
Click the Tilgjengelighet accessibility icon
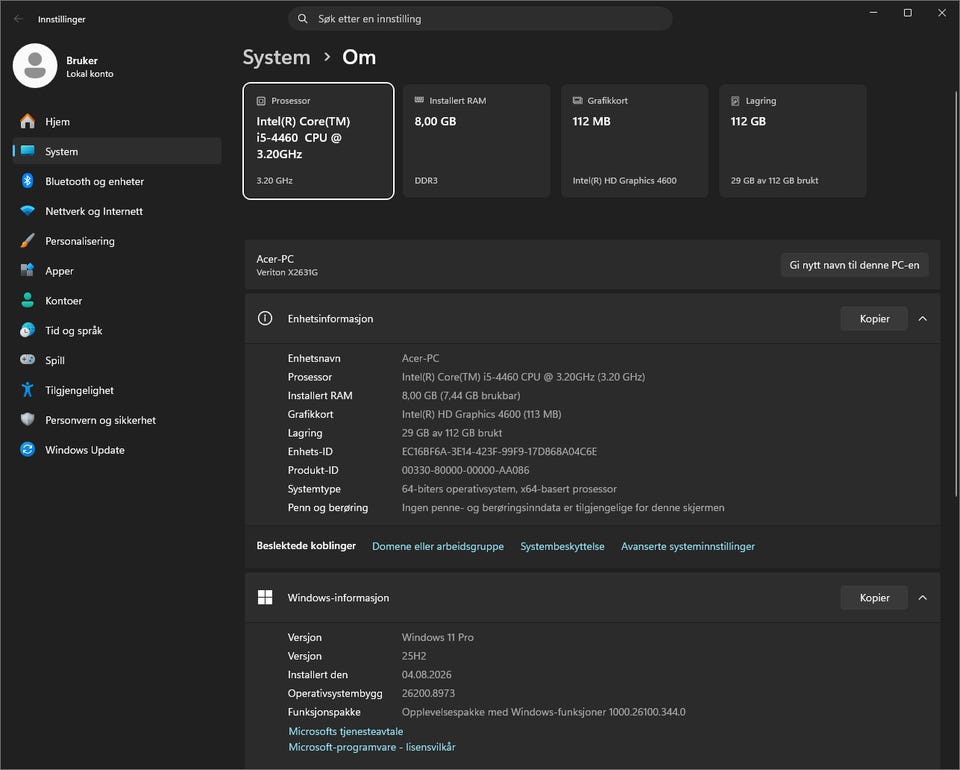point(27,389)
